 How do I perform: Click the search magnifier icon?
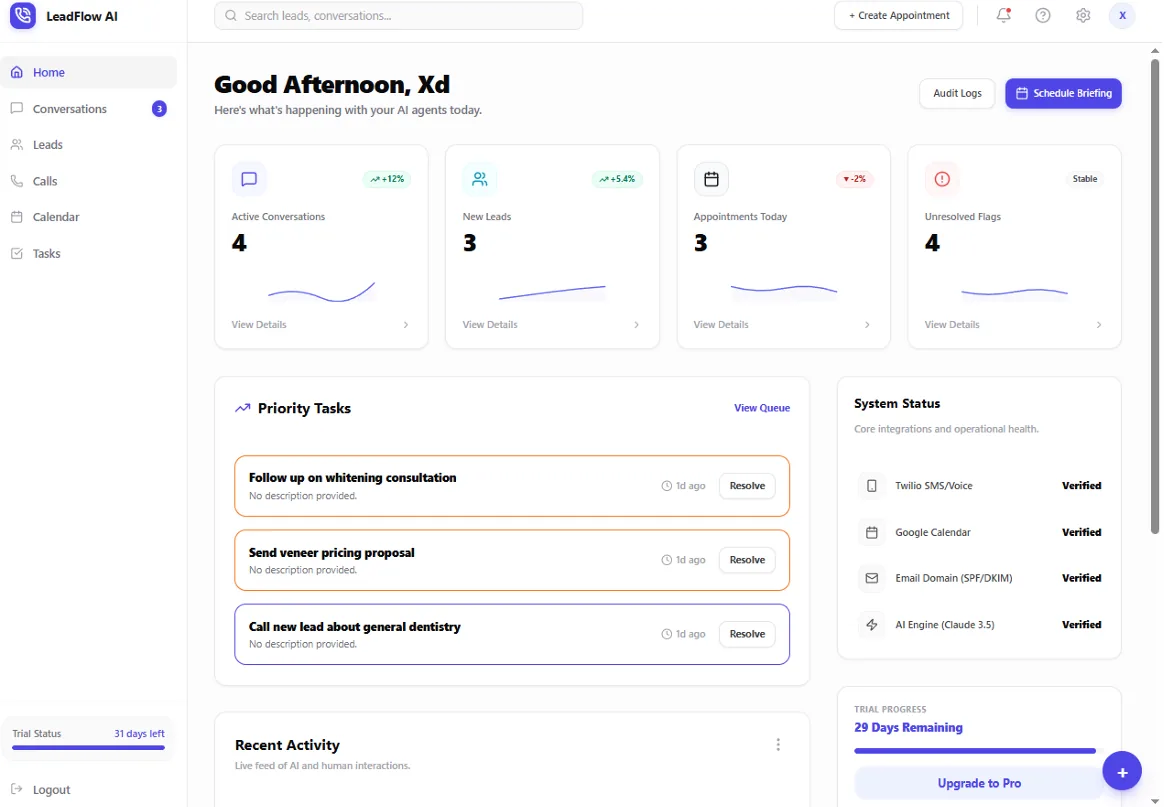coord(231,16)
